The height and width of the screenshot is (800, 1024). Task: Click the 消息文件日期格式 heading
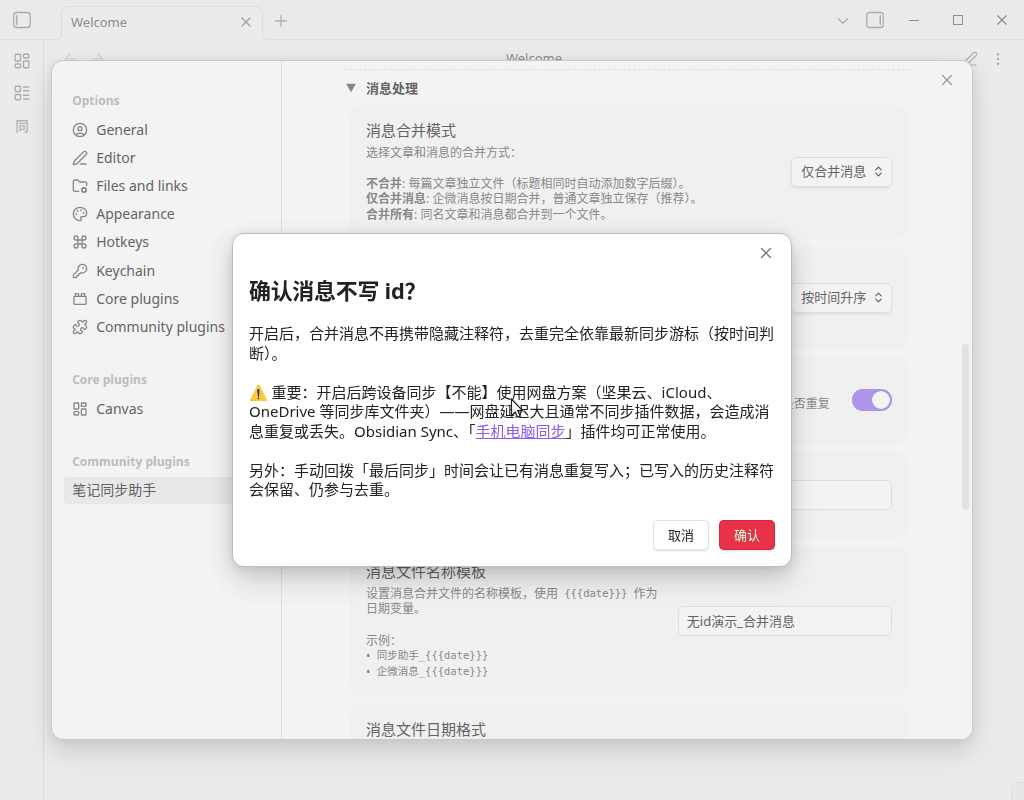pos(426,729)
